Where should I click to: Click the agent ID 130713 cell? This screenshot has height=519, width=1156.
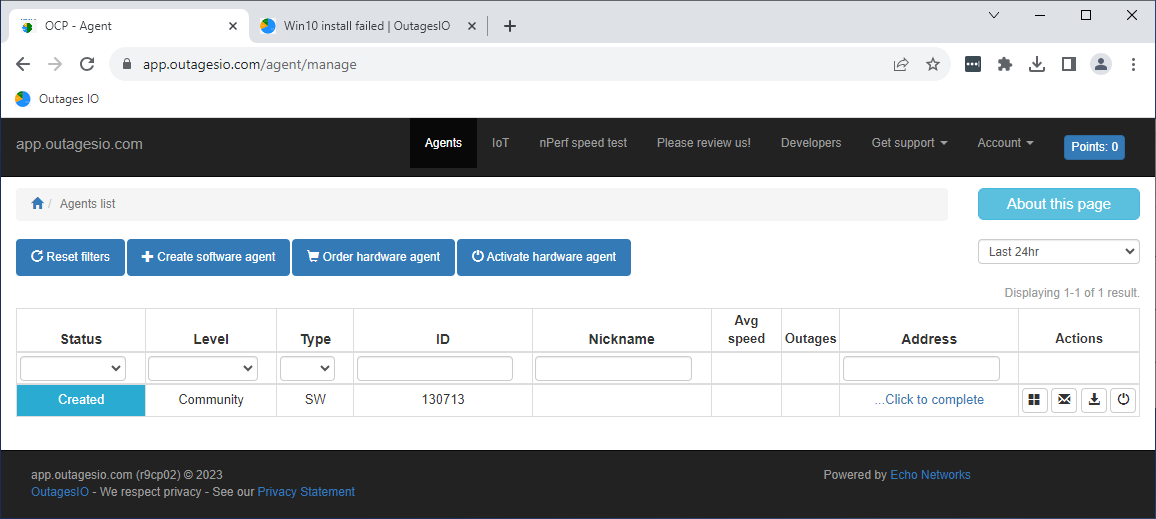coord(443,400)
